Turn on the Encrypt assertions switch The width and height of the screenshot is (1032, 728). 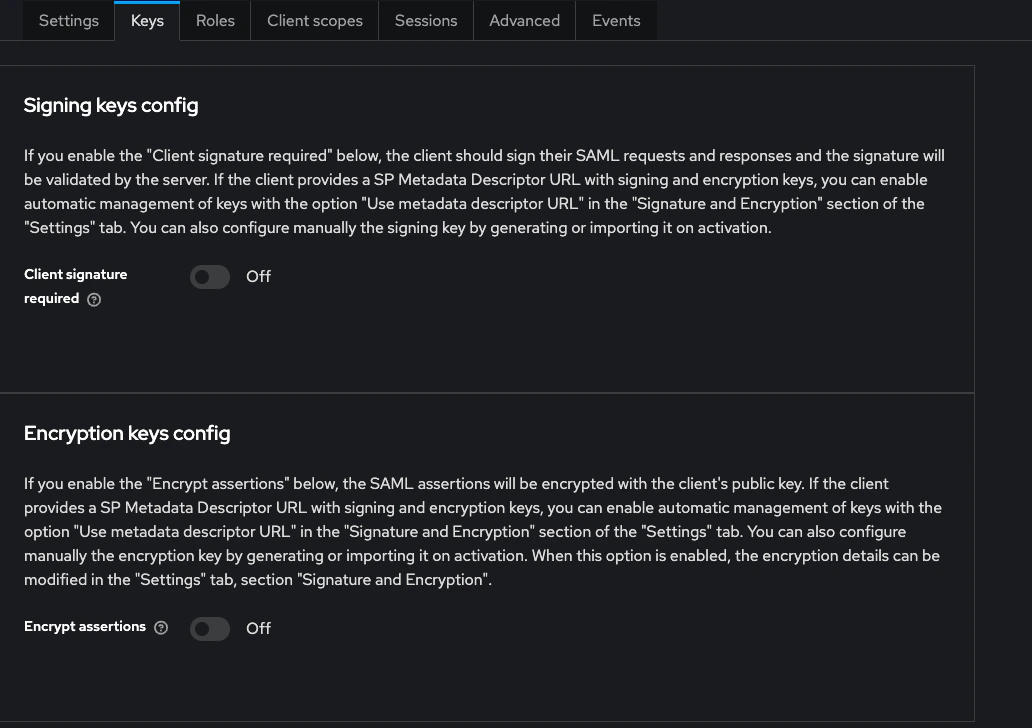(210, 629)
